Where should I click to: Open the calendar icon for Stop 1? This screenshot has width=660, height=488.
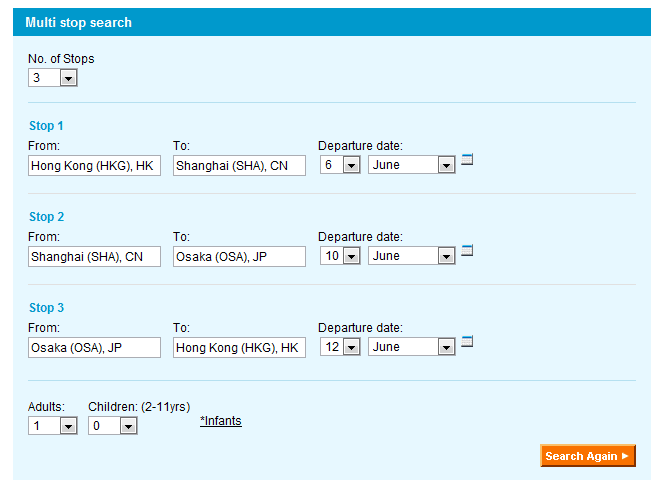pos(467,159)
